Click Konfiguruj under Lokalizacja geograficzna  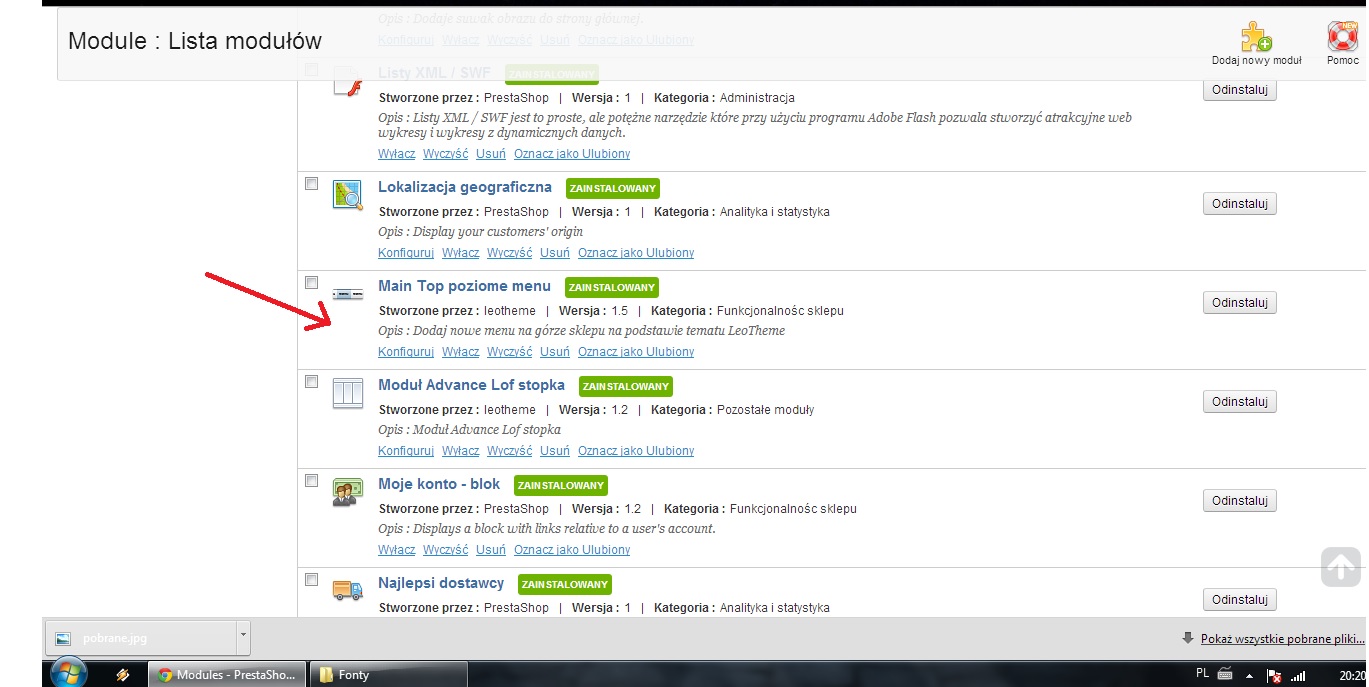[x=406, y=253]
